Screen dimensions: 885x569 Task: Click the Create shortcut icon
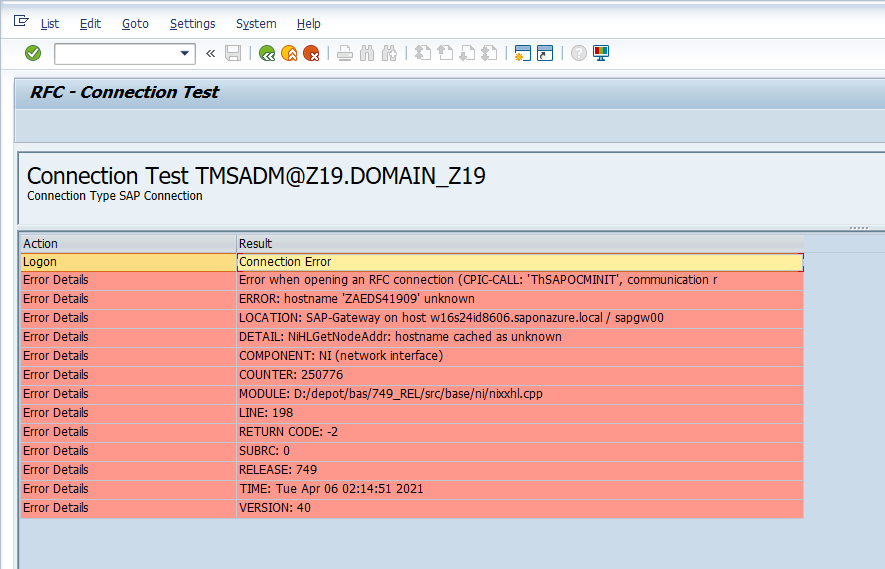[545, 53]
